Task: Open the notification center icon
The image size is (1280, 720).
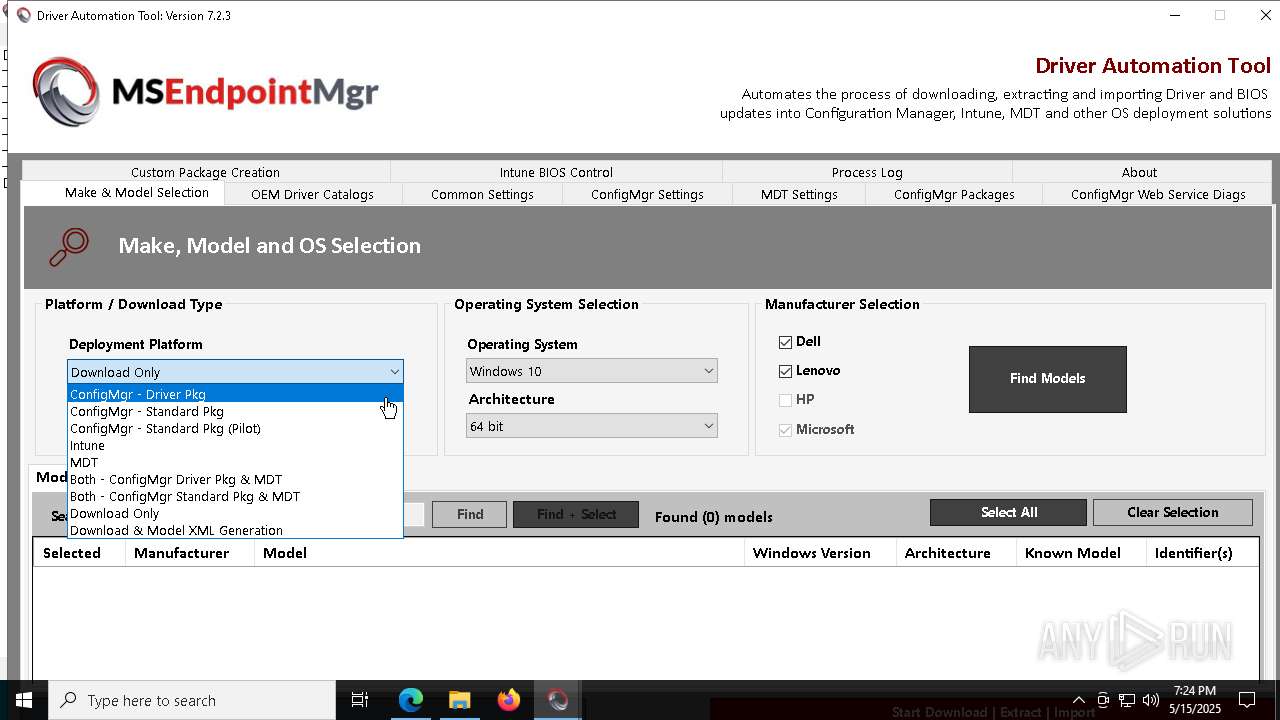Action: point(1247,700)
